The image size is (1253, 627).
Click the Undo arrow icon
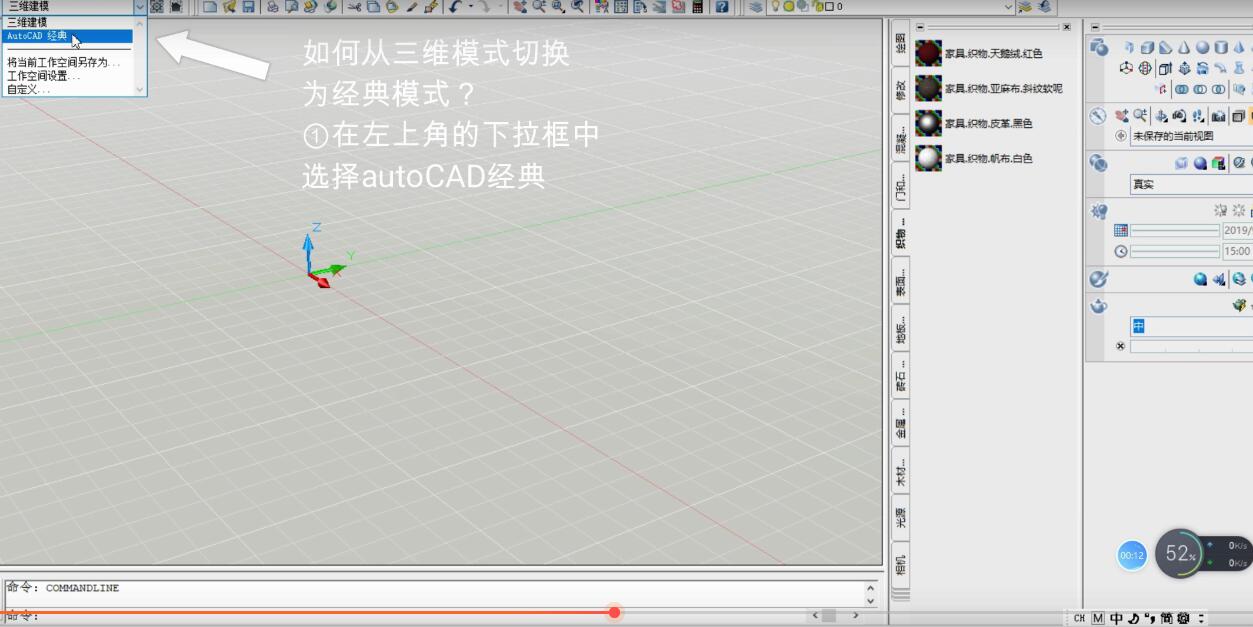point(453,7)
